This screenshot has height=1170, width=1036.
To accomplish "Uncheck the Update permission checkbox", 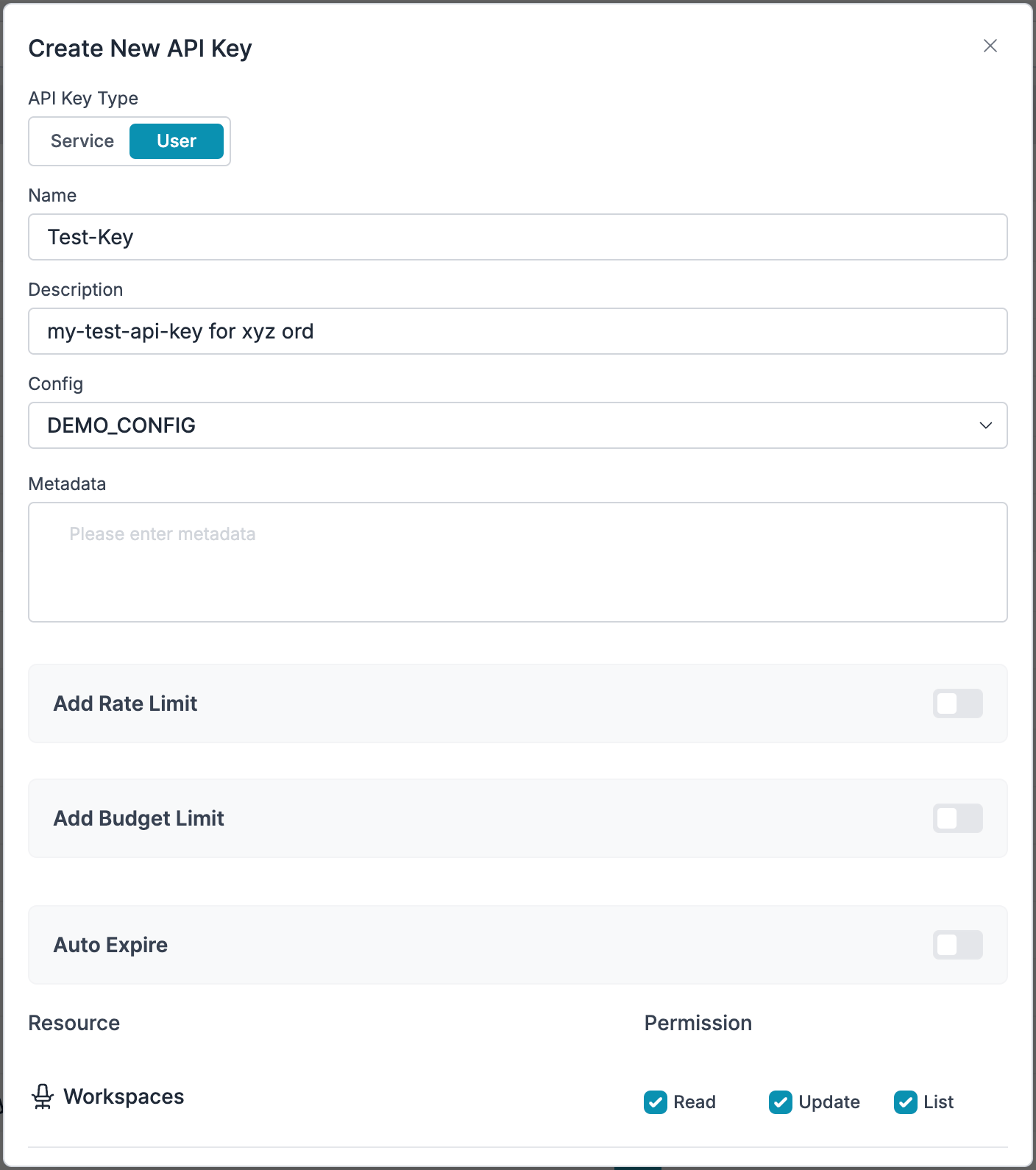I will click(781, 1102).
